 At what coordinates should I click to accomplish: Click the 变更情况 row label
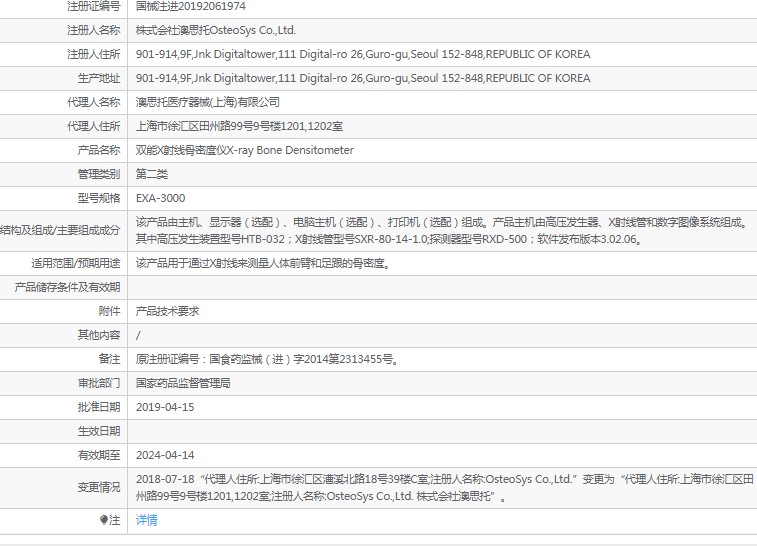98,487
